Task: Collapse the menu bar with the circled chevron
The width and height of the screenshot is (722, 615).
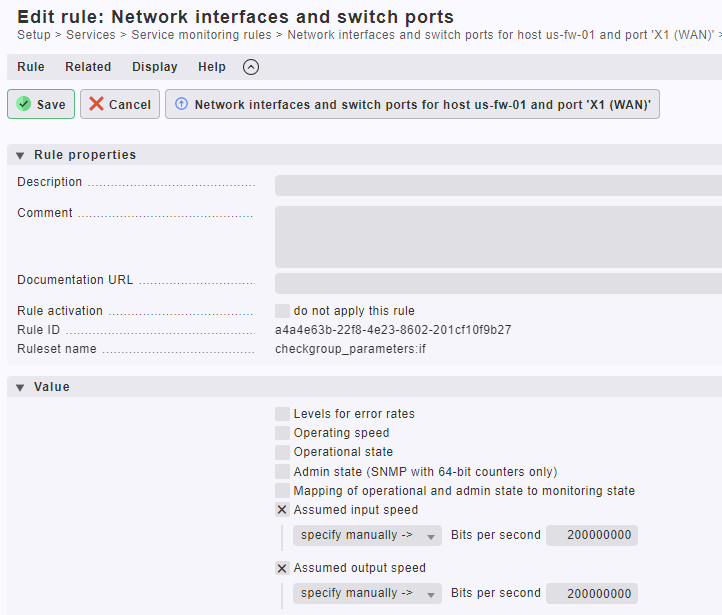Action: (251, 67)
